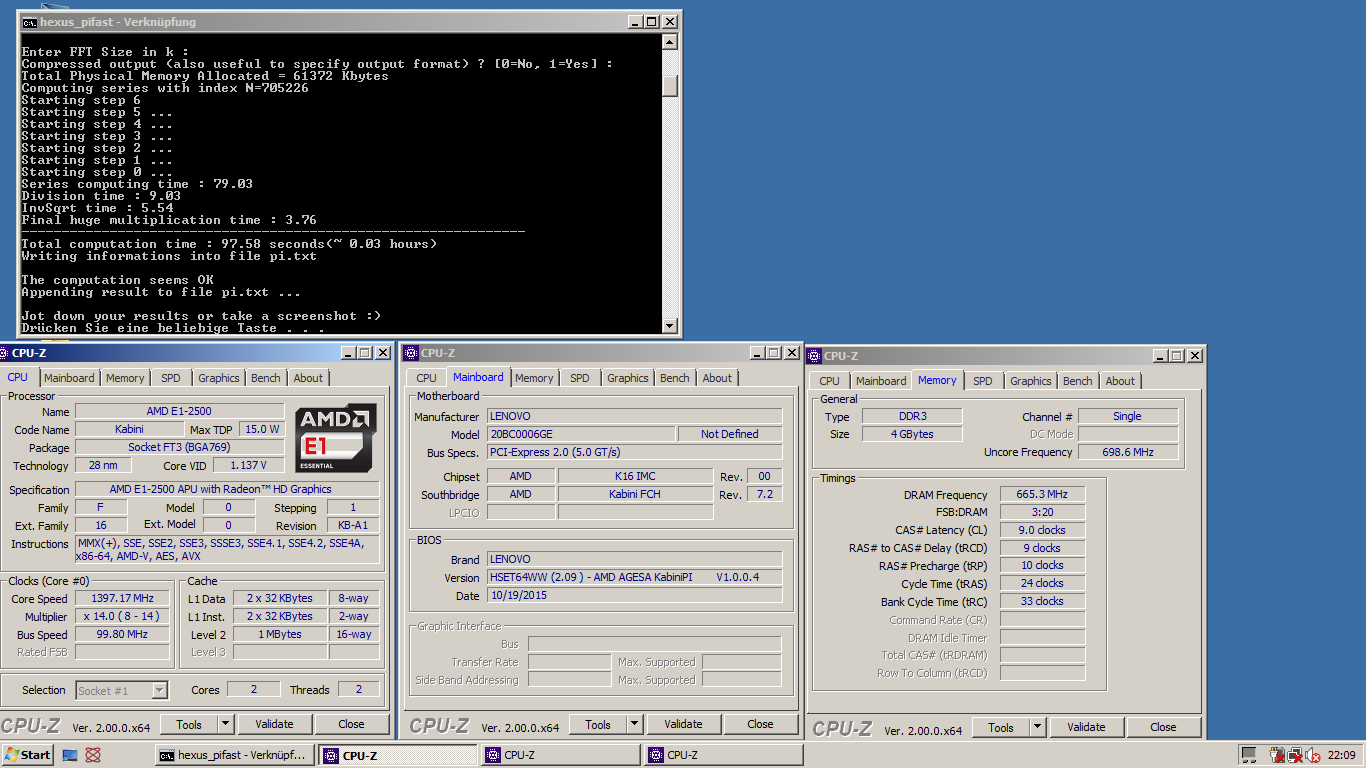Click the Manufacturer field 'LENOVO'
Image resolution: width=1366 pixels, height=768 pixels.
pyautogui.click(x=634, y=416)
